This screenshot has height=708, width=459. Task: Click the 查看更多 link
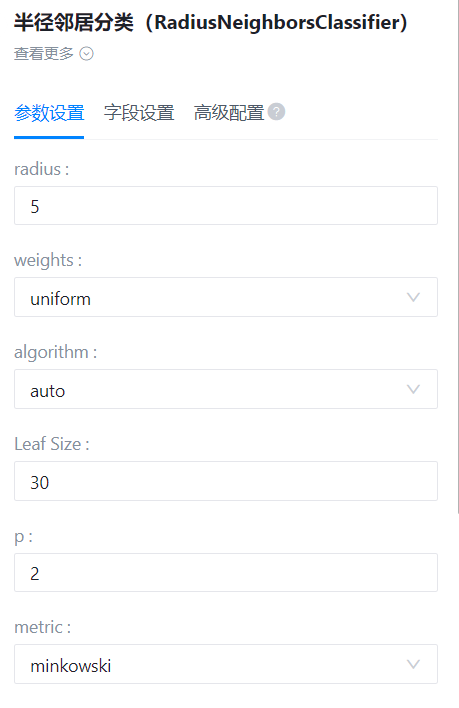[43, 54]
